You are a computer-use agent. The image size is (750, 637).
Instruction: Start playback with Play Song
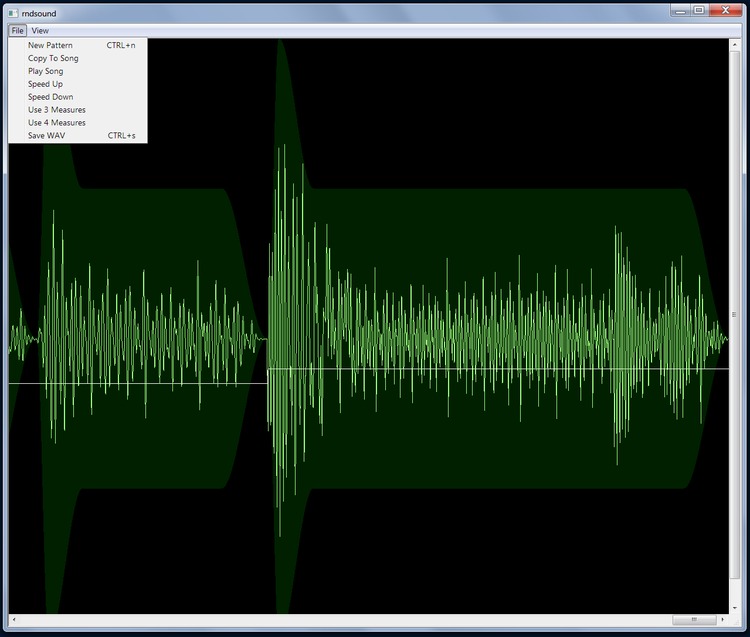click(x=45, y=71)
